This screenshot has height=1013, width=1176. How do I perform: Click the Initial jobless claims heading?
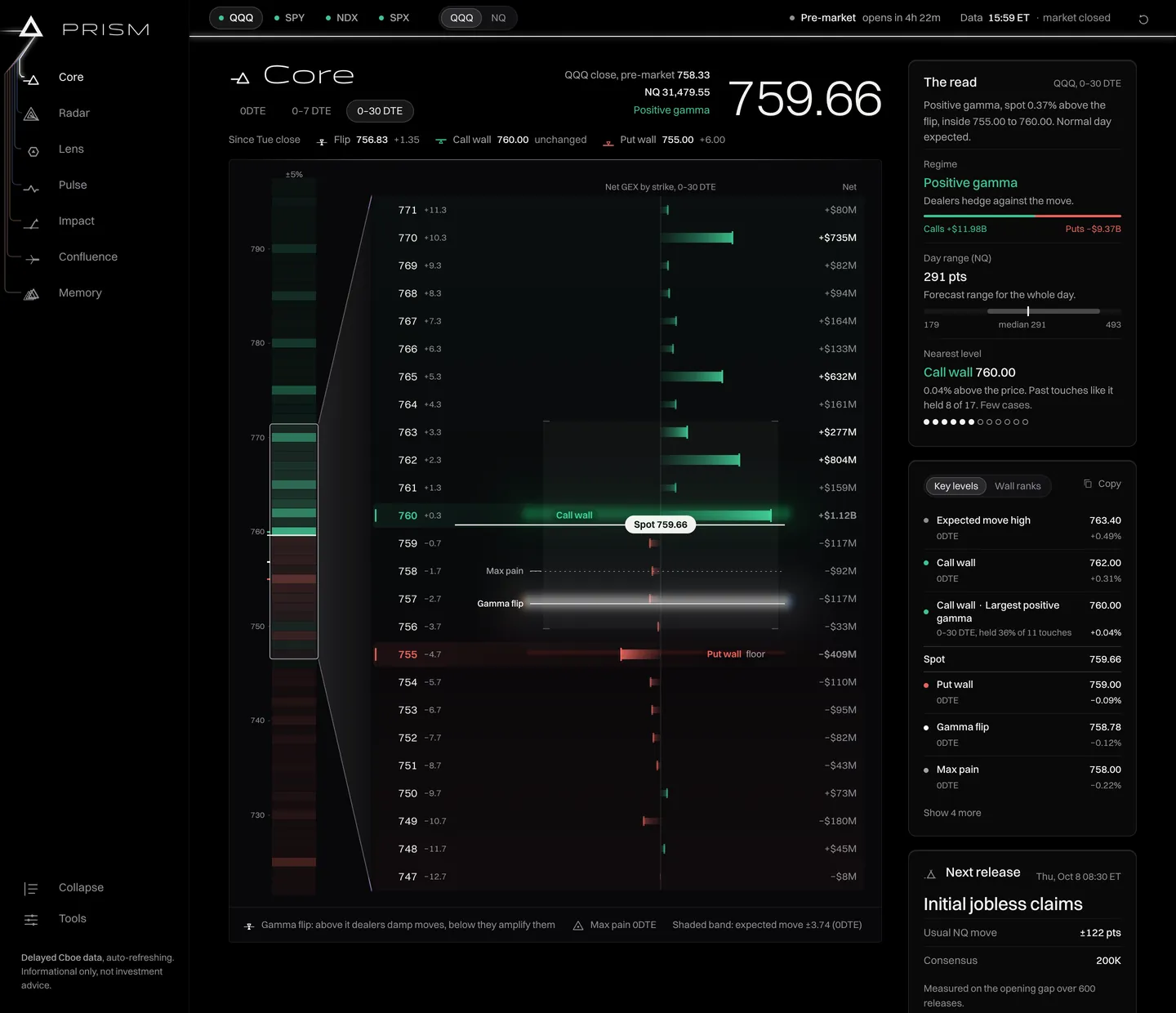(x=1003, y=904)
